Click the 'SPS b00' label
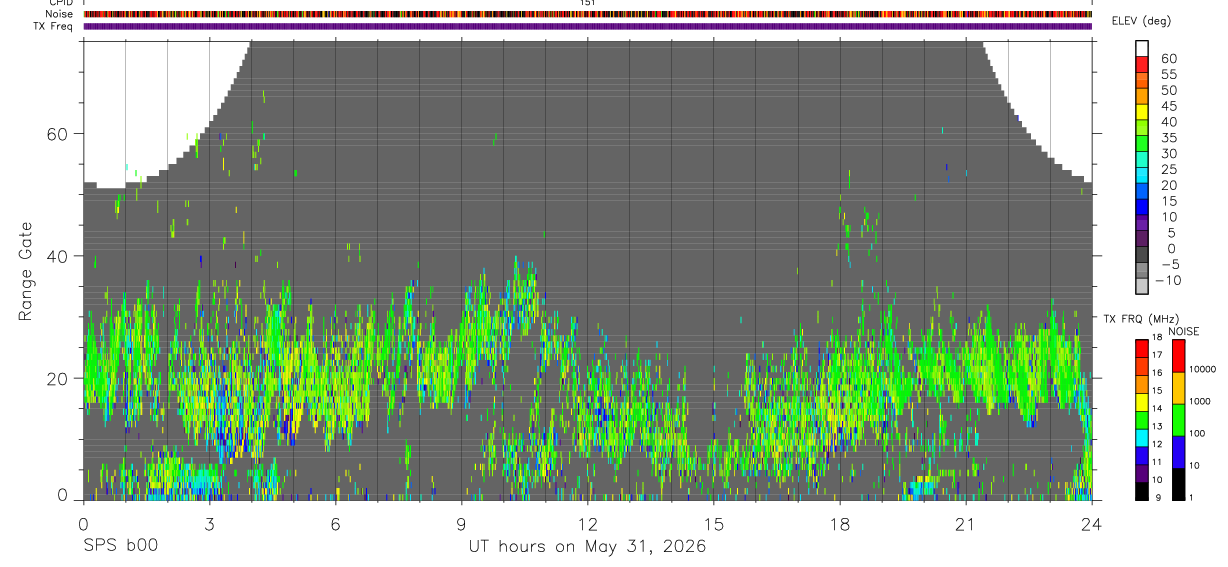Image resolution: width=1228 pixels, height=567 pixels. (x=120, y=547)
